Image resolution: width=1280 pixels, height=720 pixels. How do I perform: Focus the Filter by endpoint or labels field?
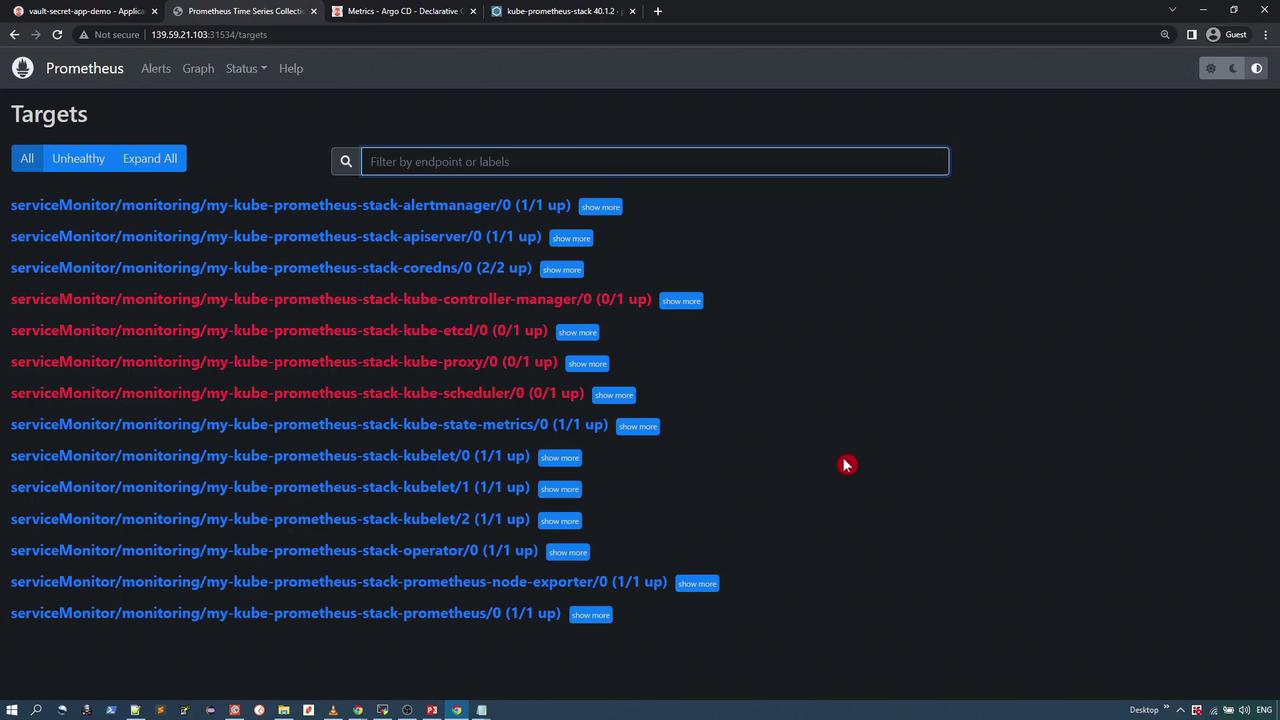pyautogui.click(x=655, y=161)
